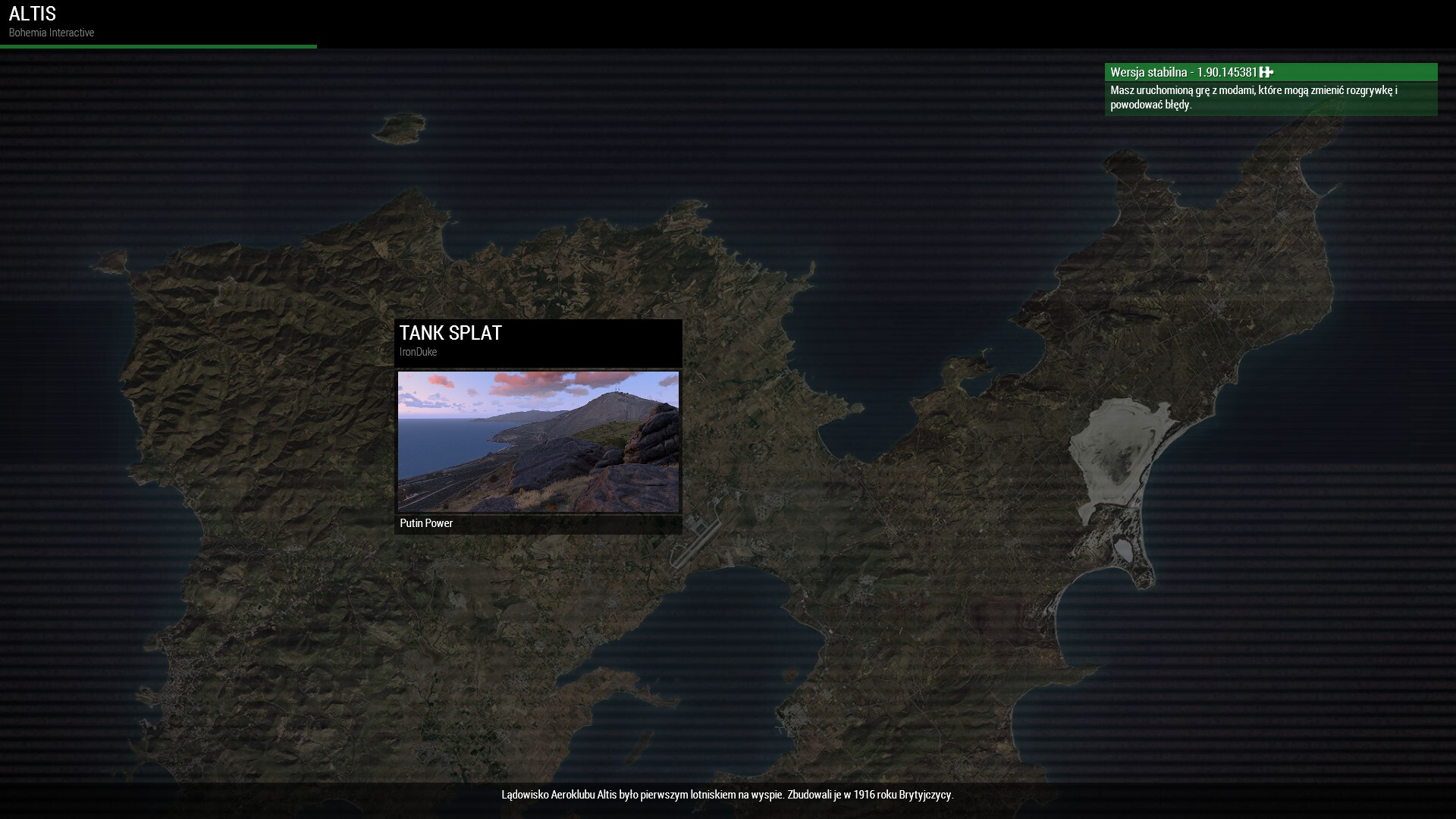Open the mission preview thumbnail image
1456x819 pixels.
[538, 441]
